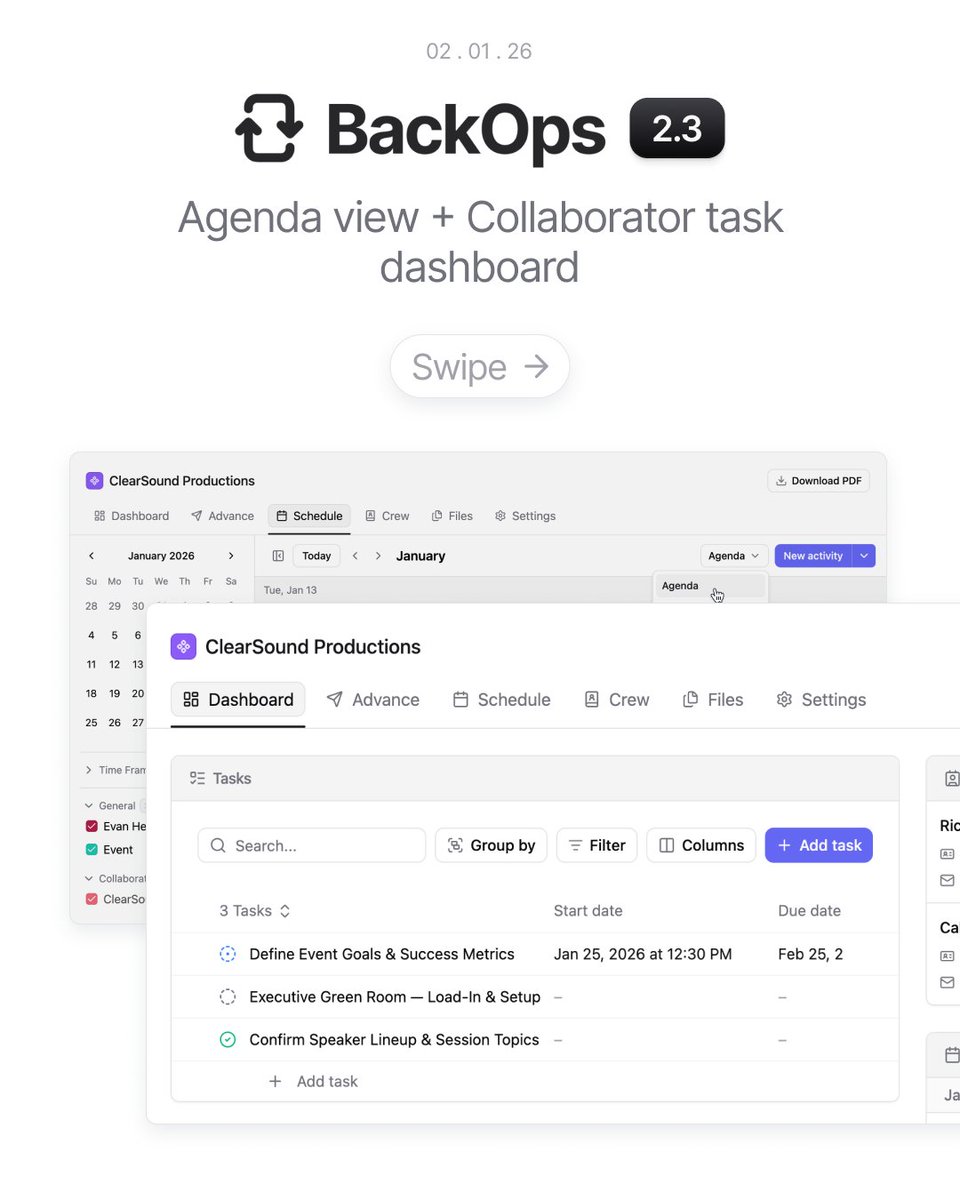Go to next period before January heading
960x1200 pixels.
[x=378, y=556]
